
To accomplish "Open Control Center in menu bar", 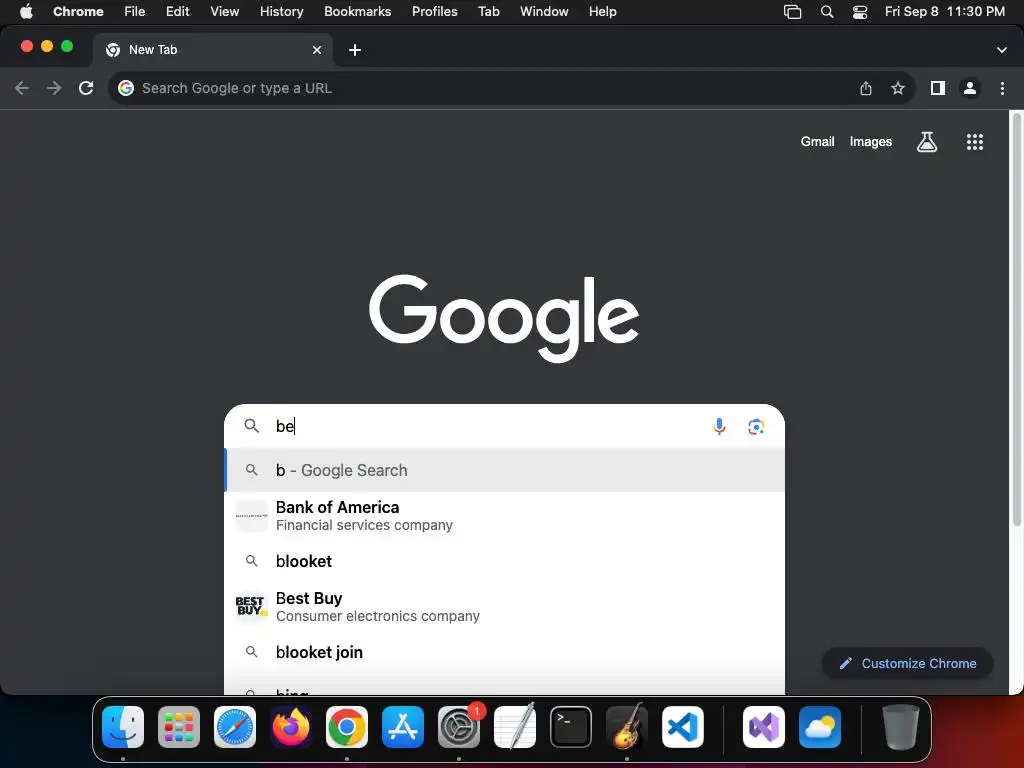I will (x=860, y=12).
